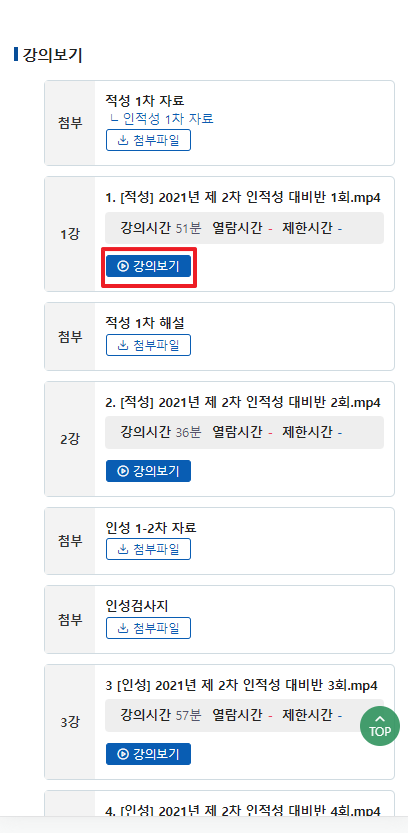Click the green TOP scroll-up icon
This screenshot has width=408, height=833.
pyautogui.click(x=380, y=726)
